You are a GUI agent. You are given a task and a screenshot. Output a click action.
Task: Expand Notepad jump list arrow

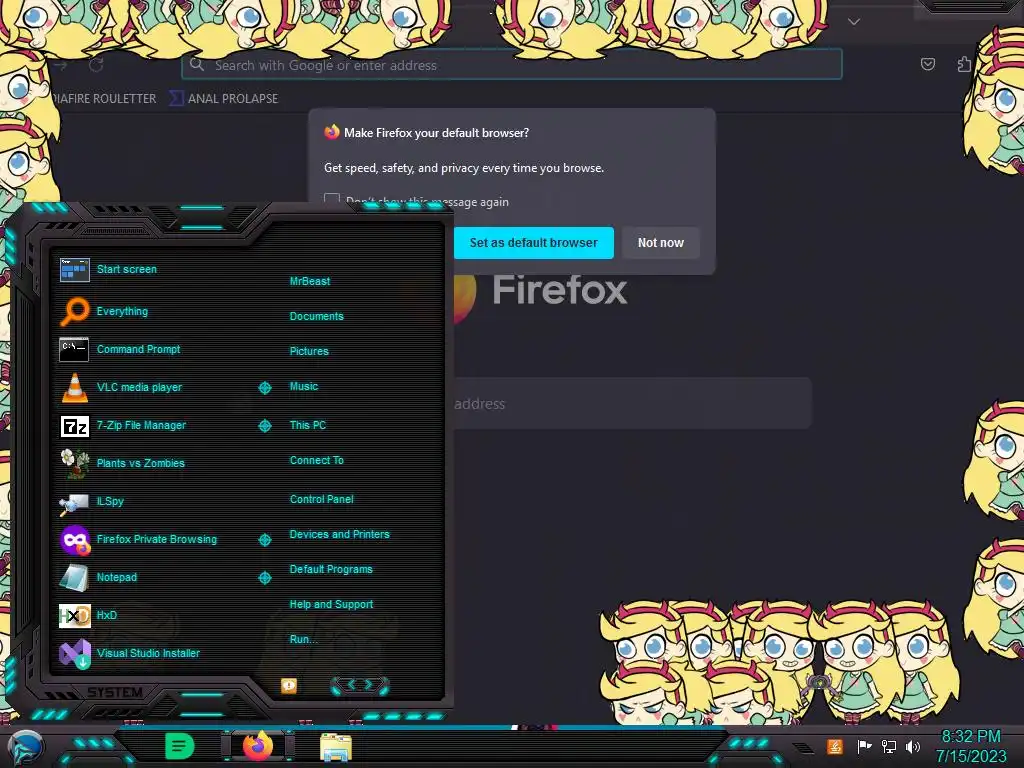tap(264, 578)
